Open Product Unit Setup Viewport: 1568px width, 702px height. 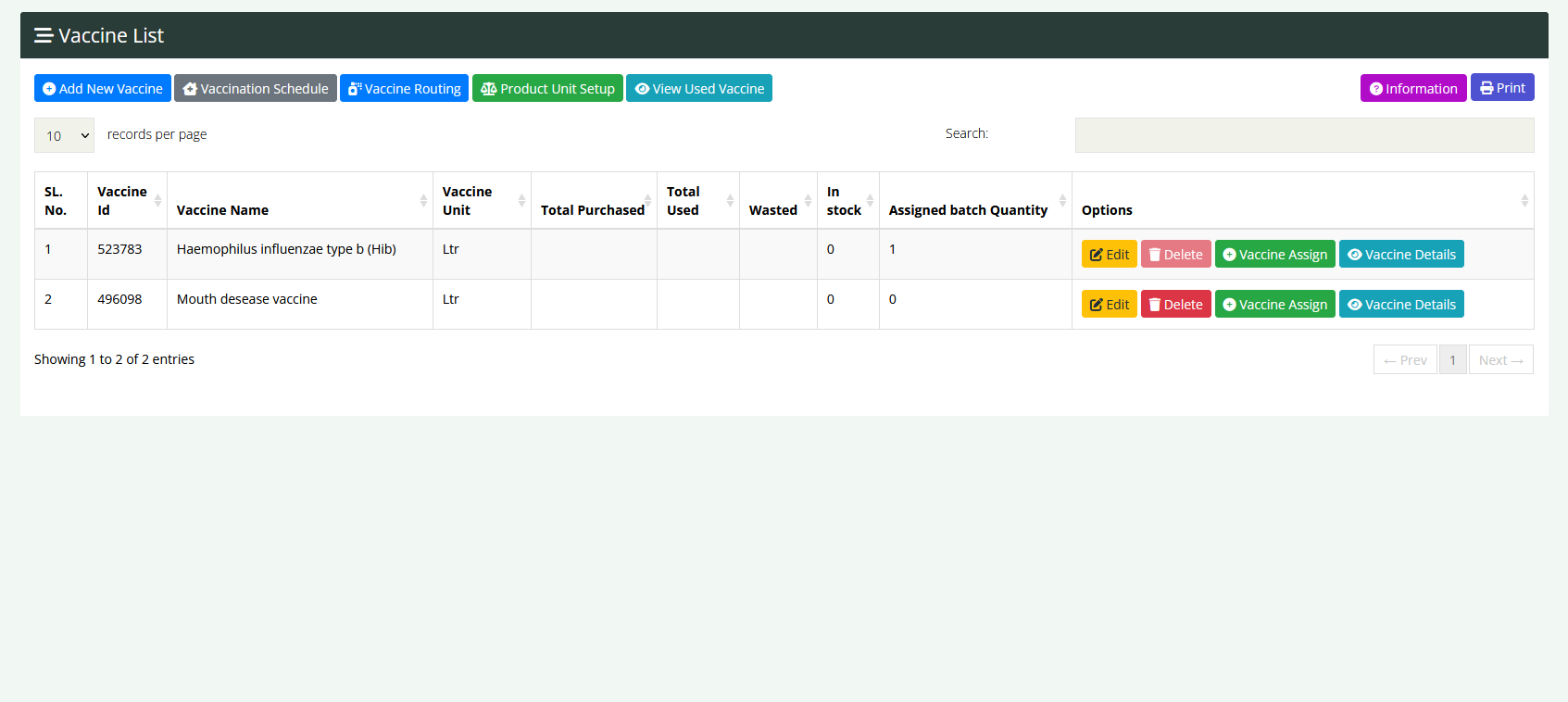pos(547,89)
